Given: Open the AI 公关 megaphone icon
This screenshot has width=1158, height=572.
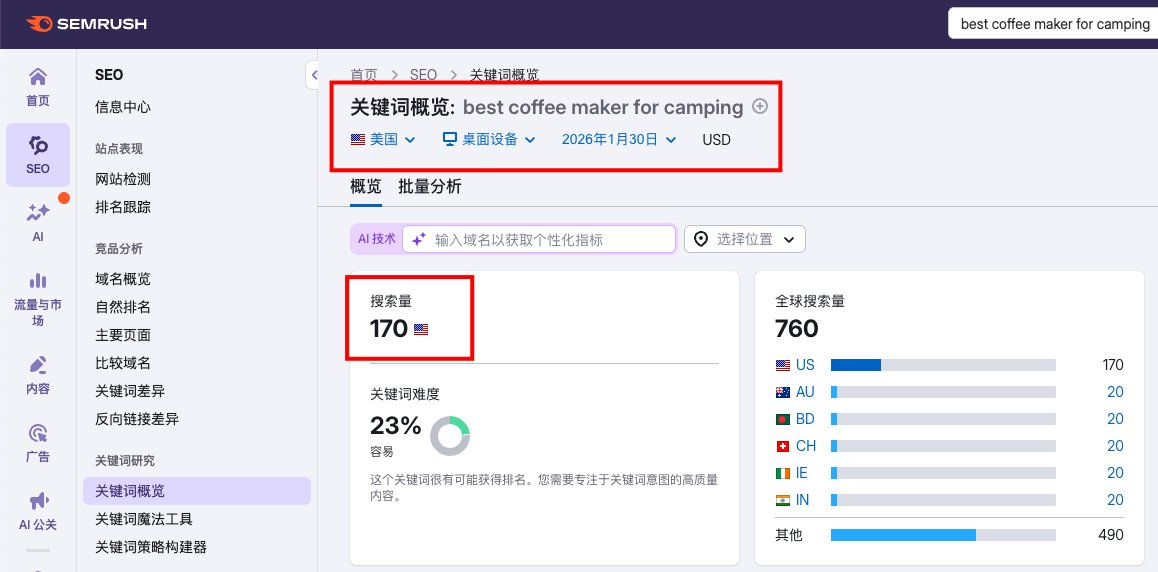Looking at the screenshot, I should [38, 500].
